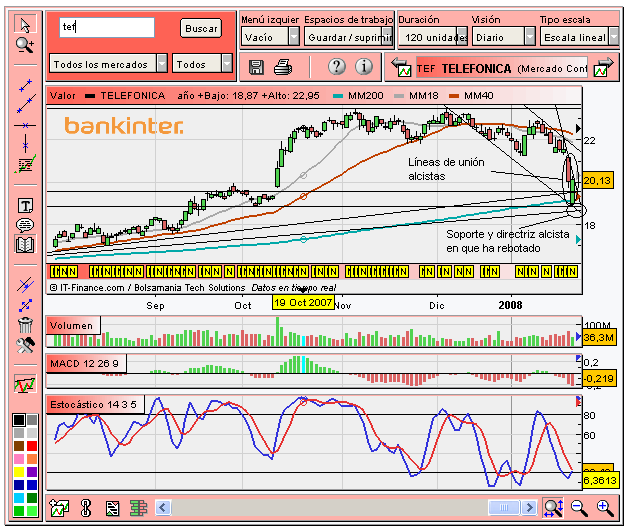Screen dimensions: 629x531
Task: Open the 'Todos' dropdown
Action: [x=202, y=64]
